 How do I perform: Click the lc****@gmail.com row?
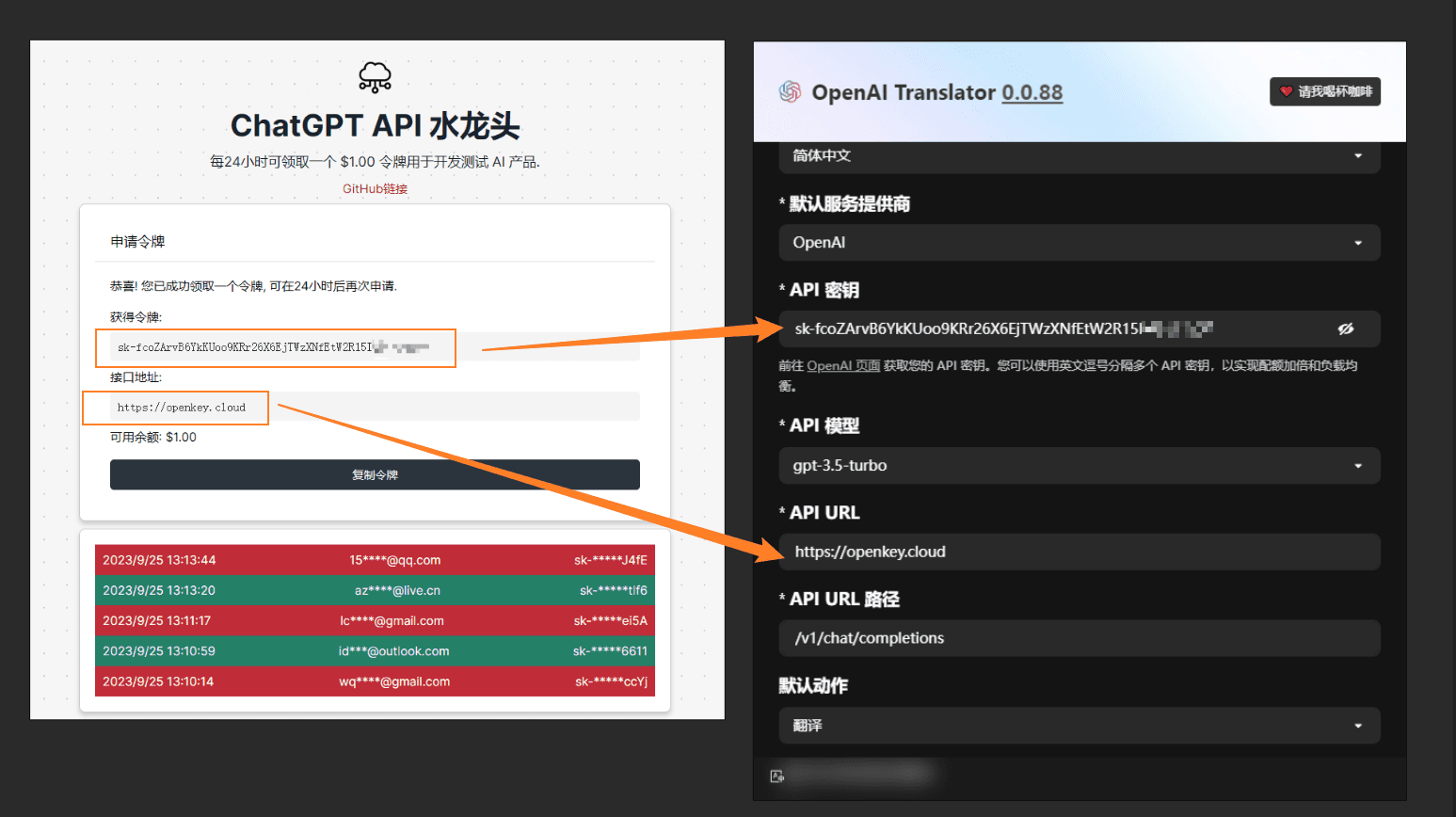coord(375,620)
